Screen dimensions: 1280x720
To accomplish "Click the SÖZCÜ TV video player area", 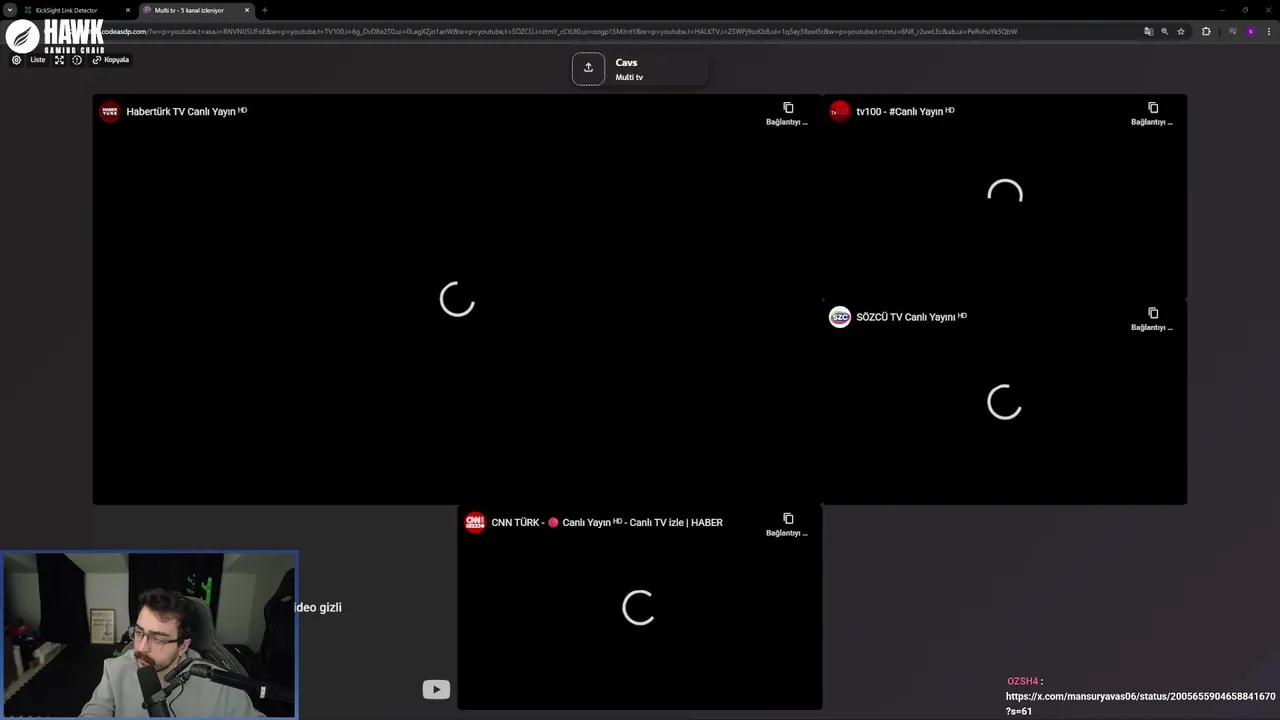I will [x=1004, y=403].
